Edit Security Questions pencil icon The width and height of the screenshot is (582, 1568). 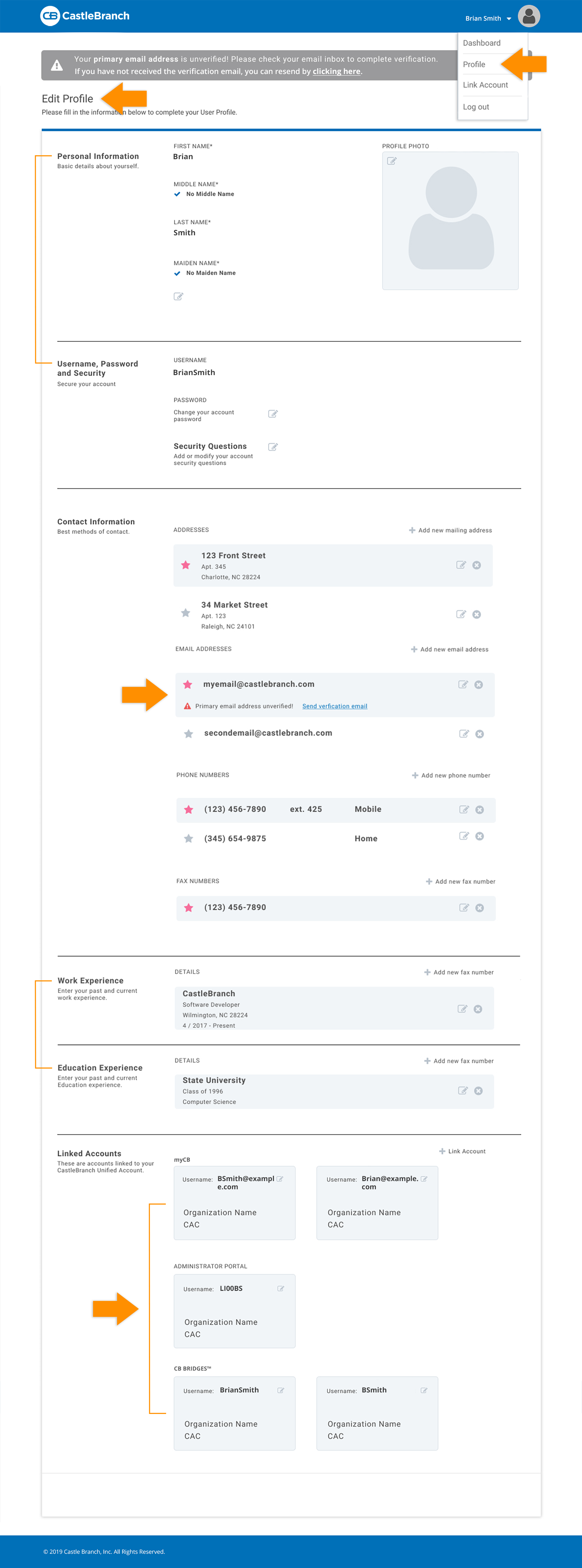(273, 447)
